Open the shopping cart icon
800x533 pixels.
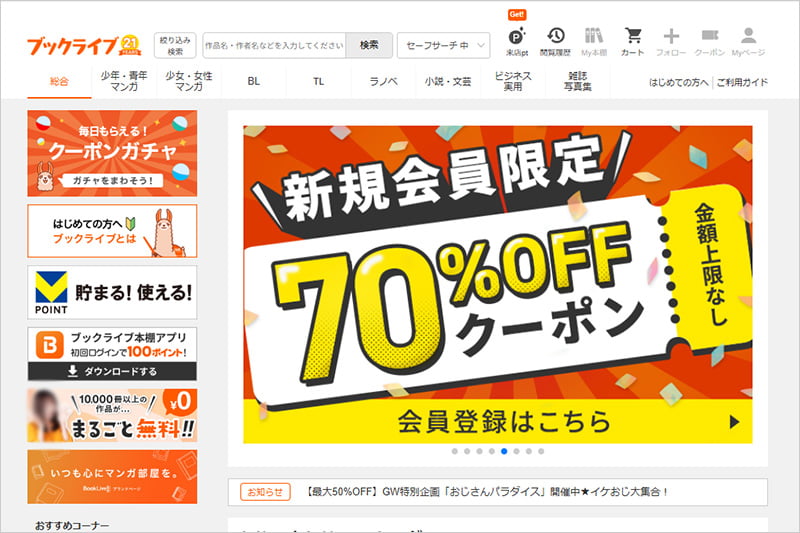(633, 36)
